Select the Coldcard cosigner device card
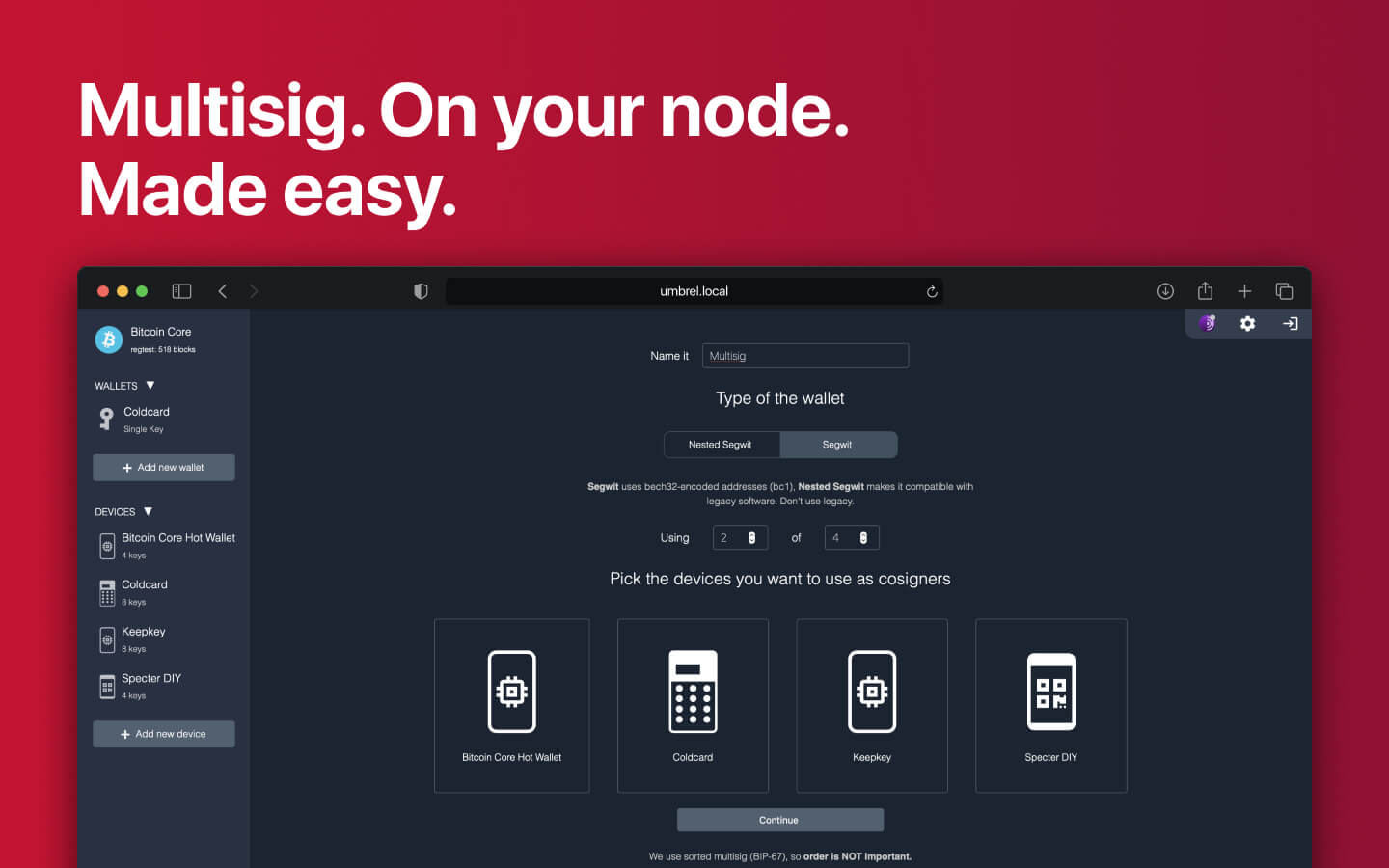Image resolution: width=1389 pixels, height=868 pixels. 693,705
